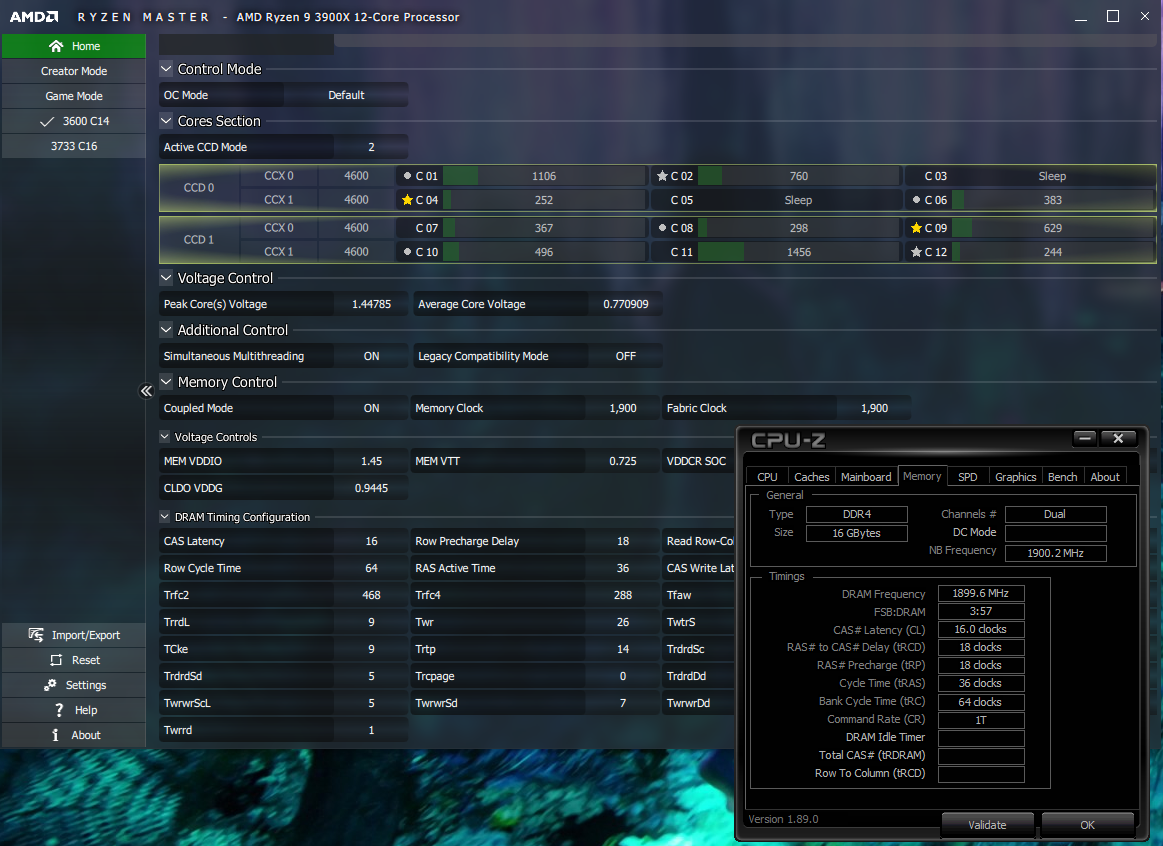1163x846 pixels.
Task: Click the gold star on core C 04
Action: point(407,199)
